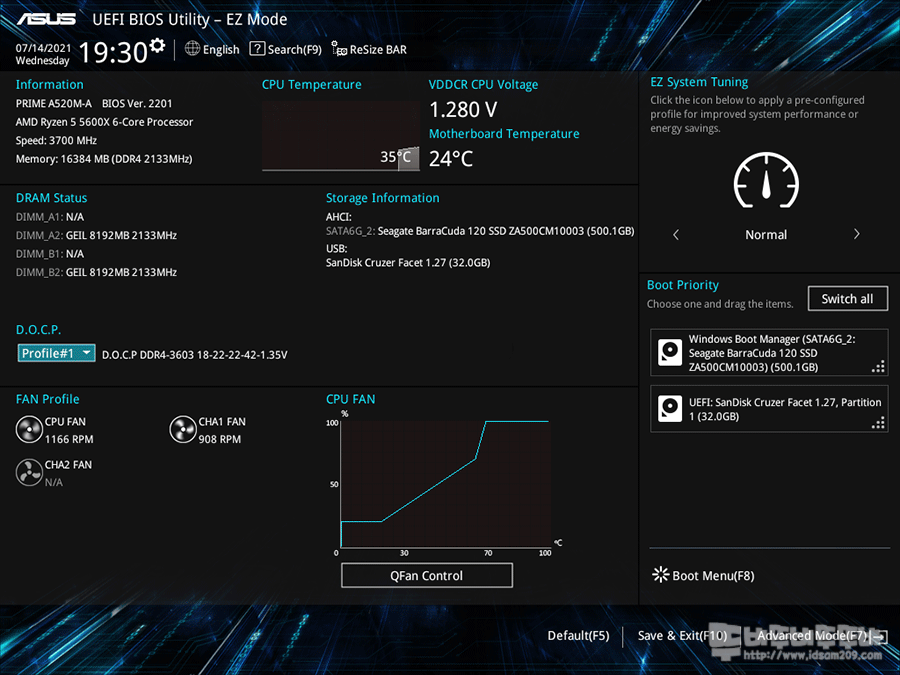
Task: Click the CHA2 FAN icon
Action: click(29, 473)
